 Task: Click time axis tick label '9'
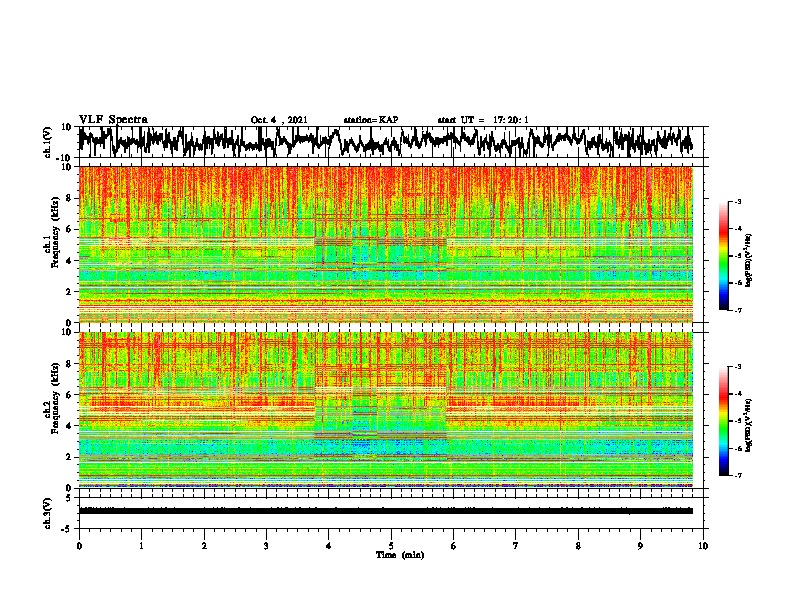640,545
